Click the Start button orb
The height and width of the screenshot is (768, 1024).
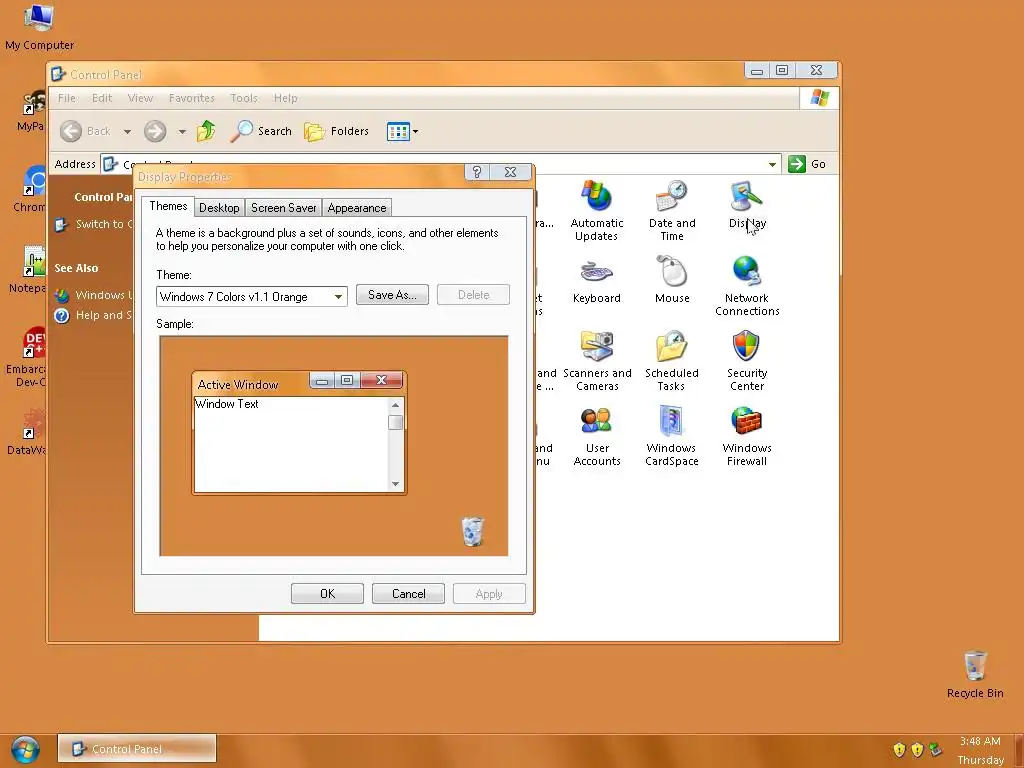click(x=25, y=750)
